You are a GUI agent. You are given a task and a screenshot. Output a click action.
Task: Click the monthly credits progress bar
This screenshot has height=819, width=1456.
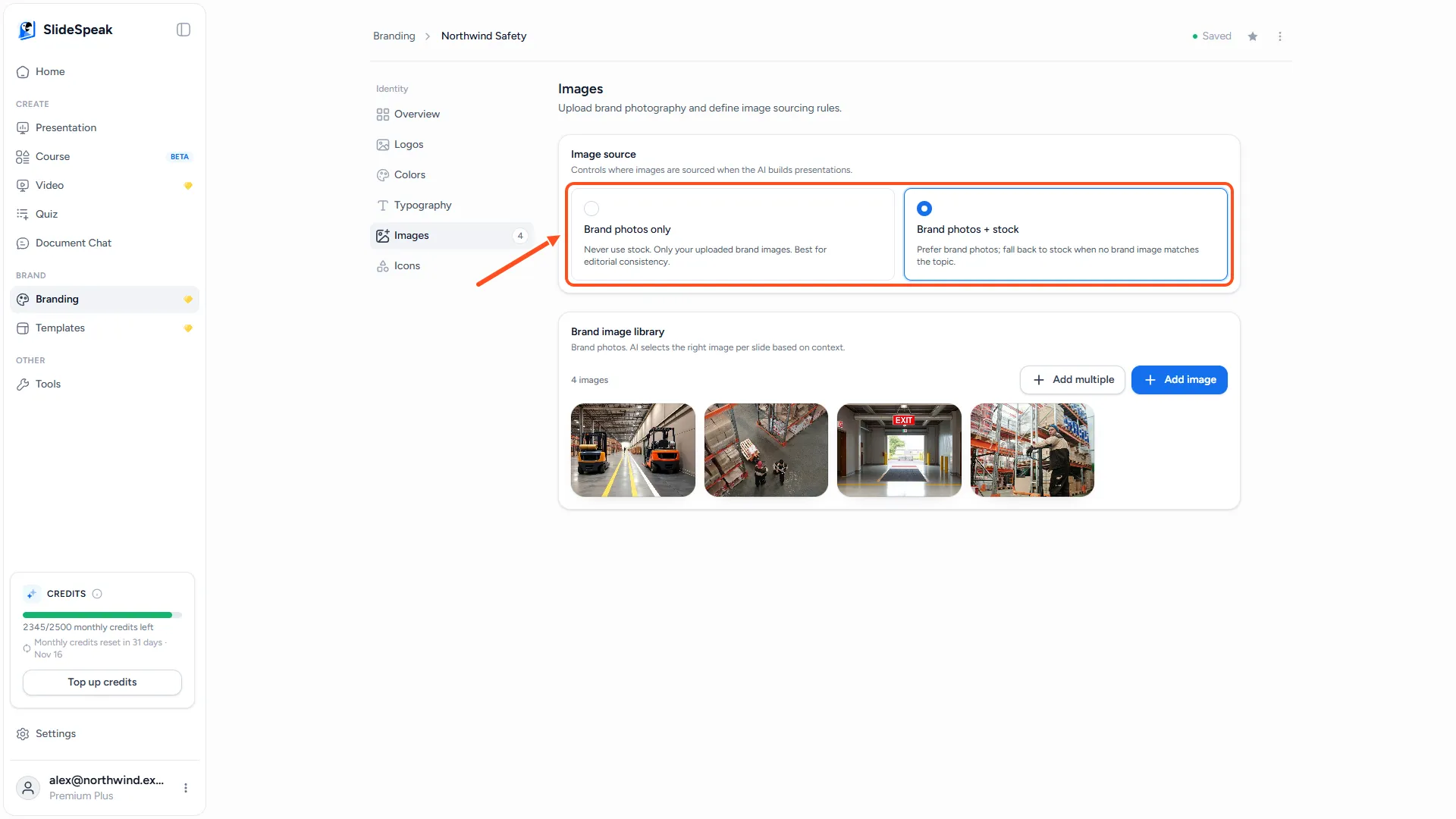pos(102,615)
